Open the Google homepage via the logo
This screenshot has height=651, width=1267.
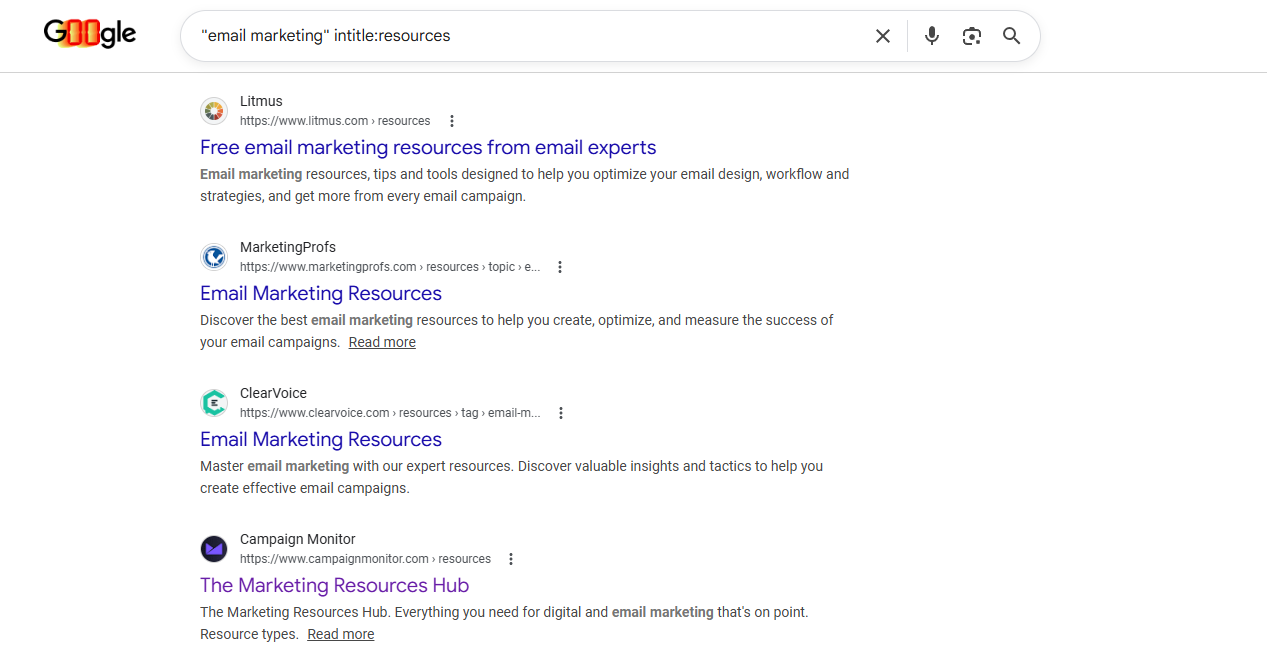pos(90,33)
